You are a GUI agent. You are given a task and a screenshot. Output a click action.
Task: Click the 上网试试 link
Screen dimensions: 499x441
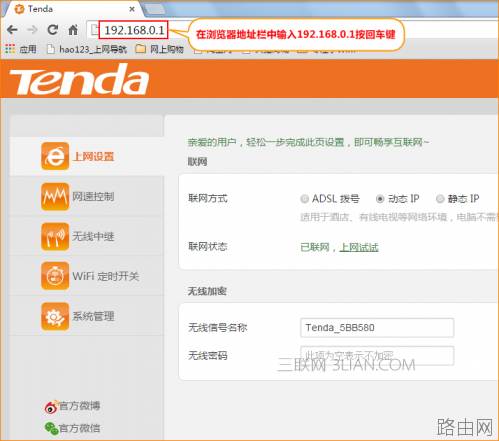[359, 247]
